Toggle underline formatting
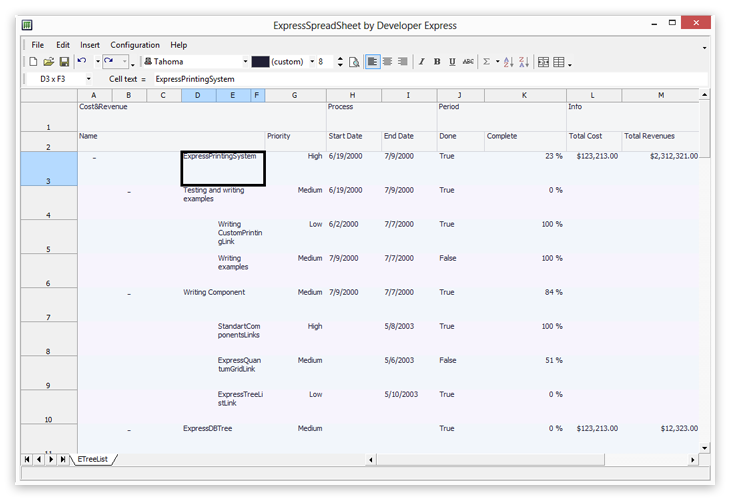The image size is (730, 500). [x=452, y=62]
